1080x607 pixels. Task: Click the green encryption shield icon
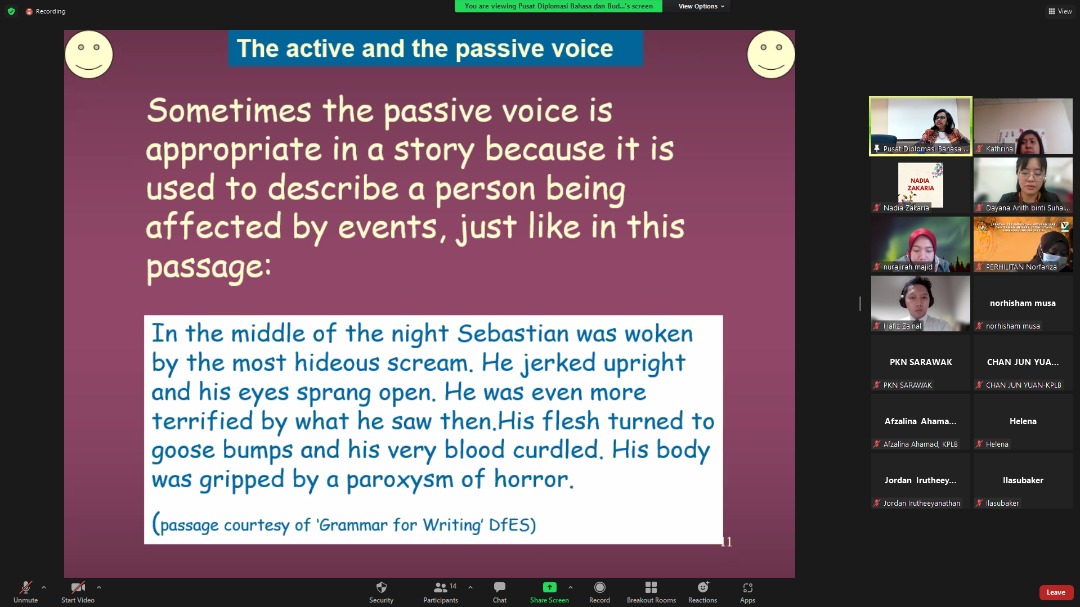tap(11, 11)
